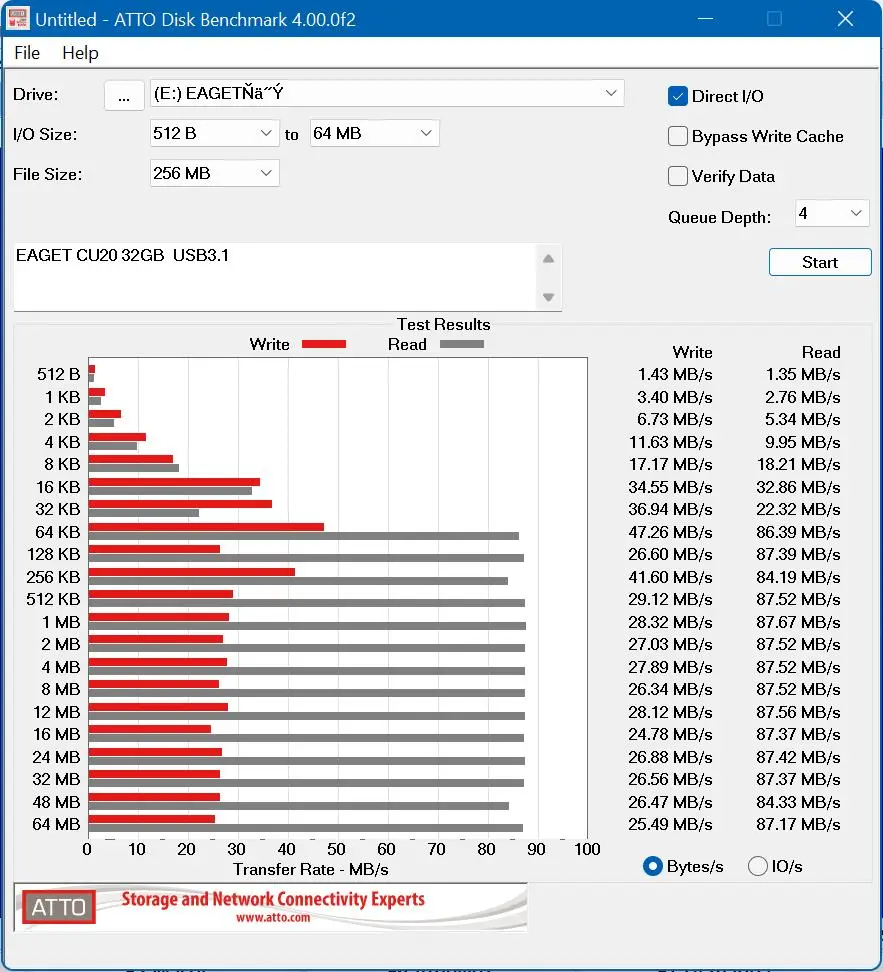Open the Help menu
883x972 pixels.
(x=80, y=53)
